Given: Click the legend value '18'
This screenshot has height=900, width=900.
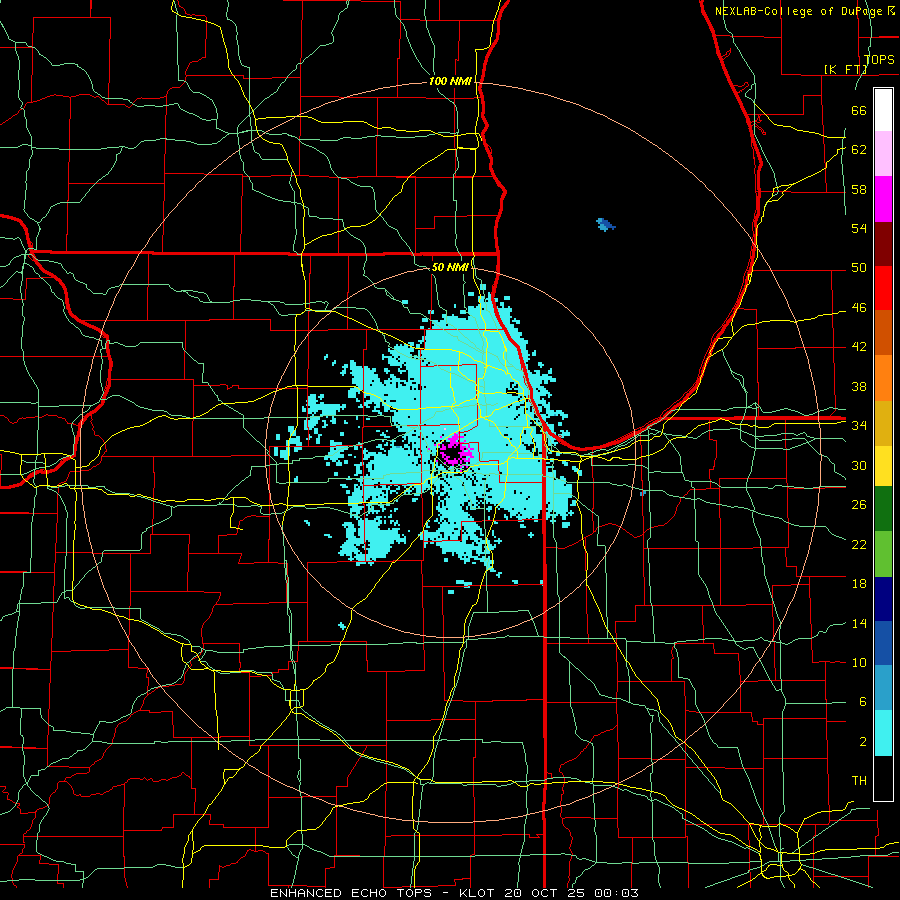Looking at the screenshot, I should (859, 584).
